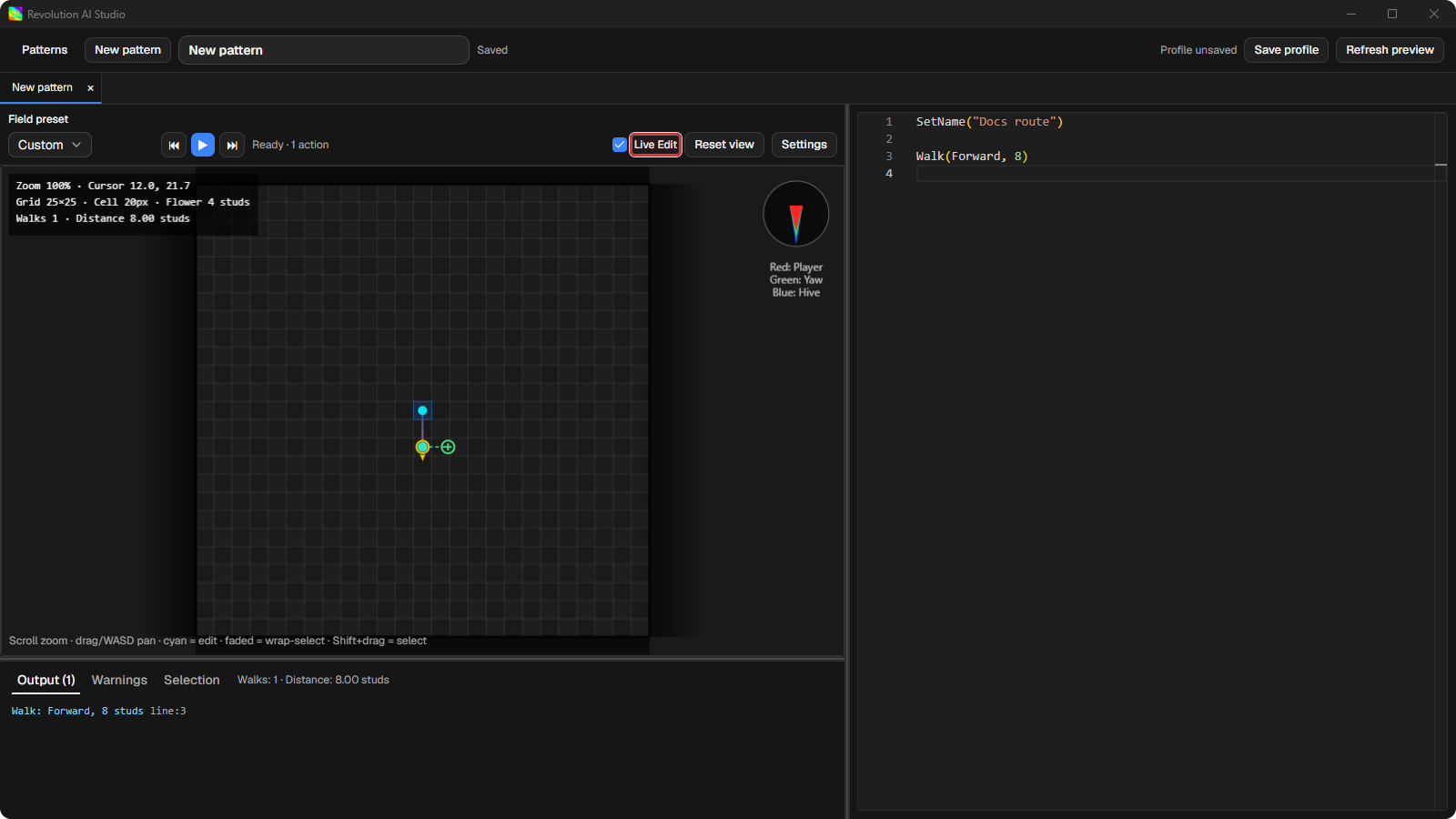
Task: Click the Walk: Forward, 8 studs output line
Action: tap(98, 711)
